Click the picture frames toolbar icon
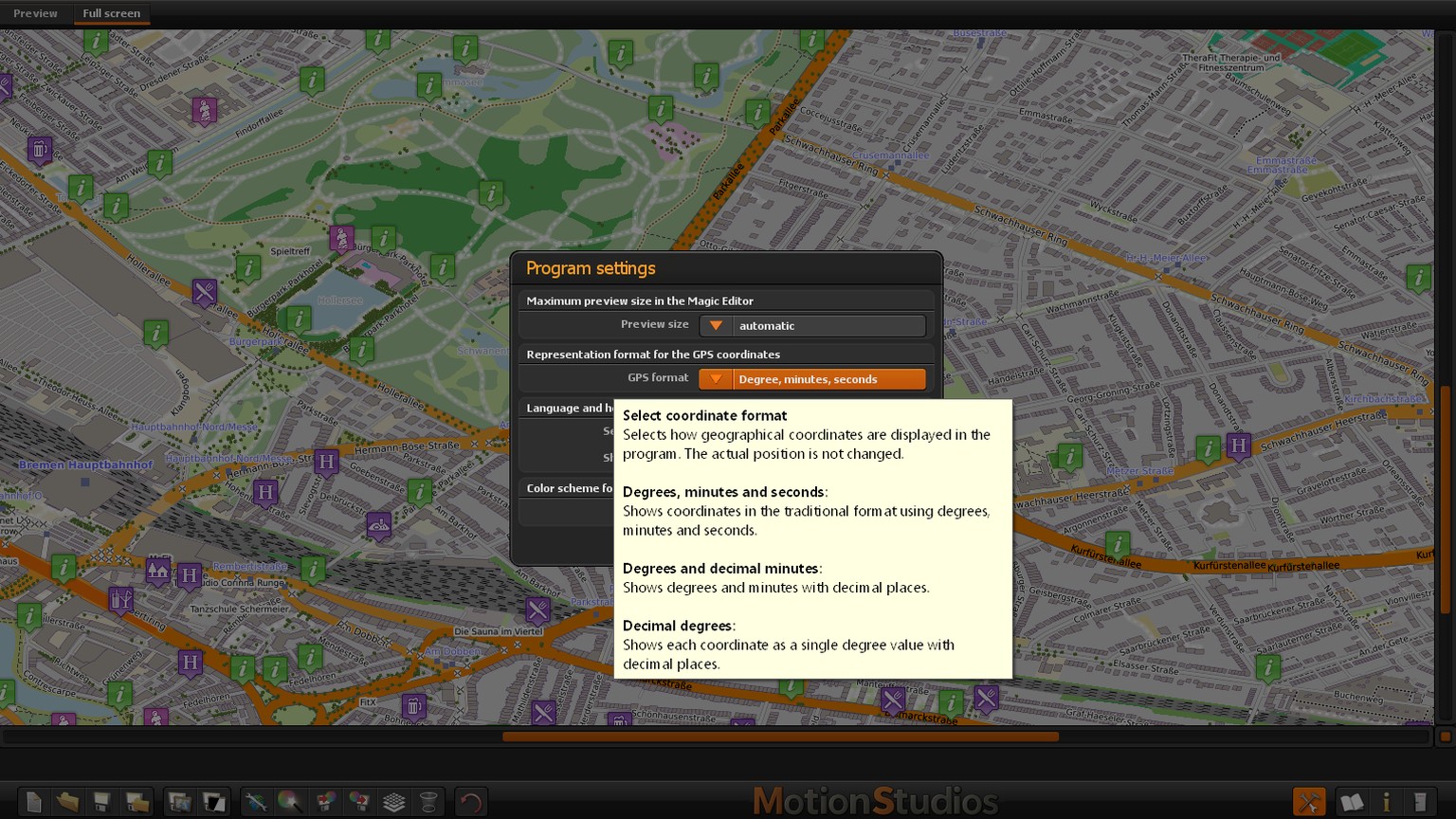Viewport: 1456px width, 819px height. pos(179,802)
